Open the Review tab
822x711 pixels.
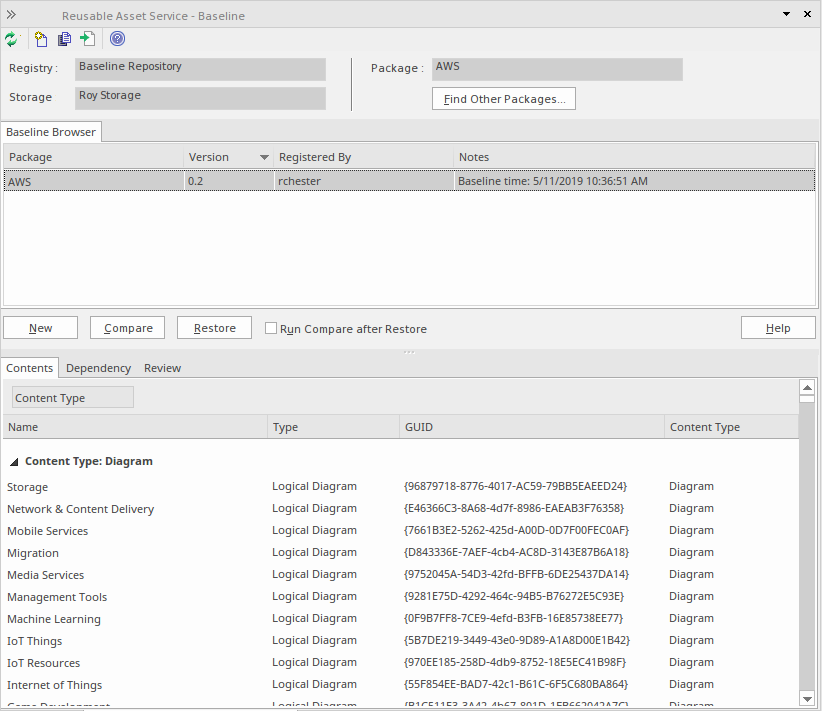pyautogui.click(x=162, y=368)
